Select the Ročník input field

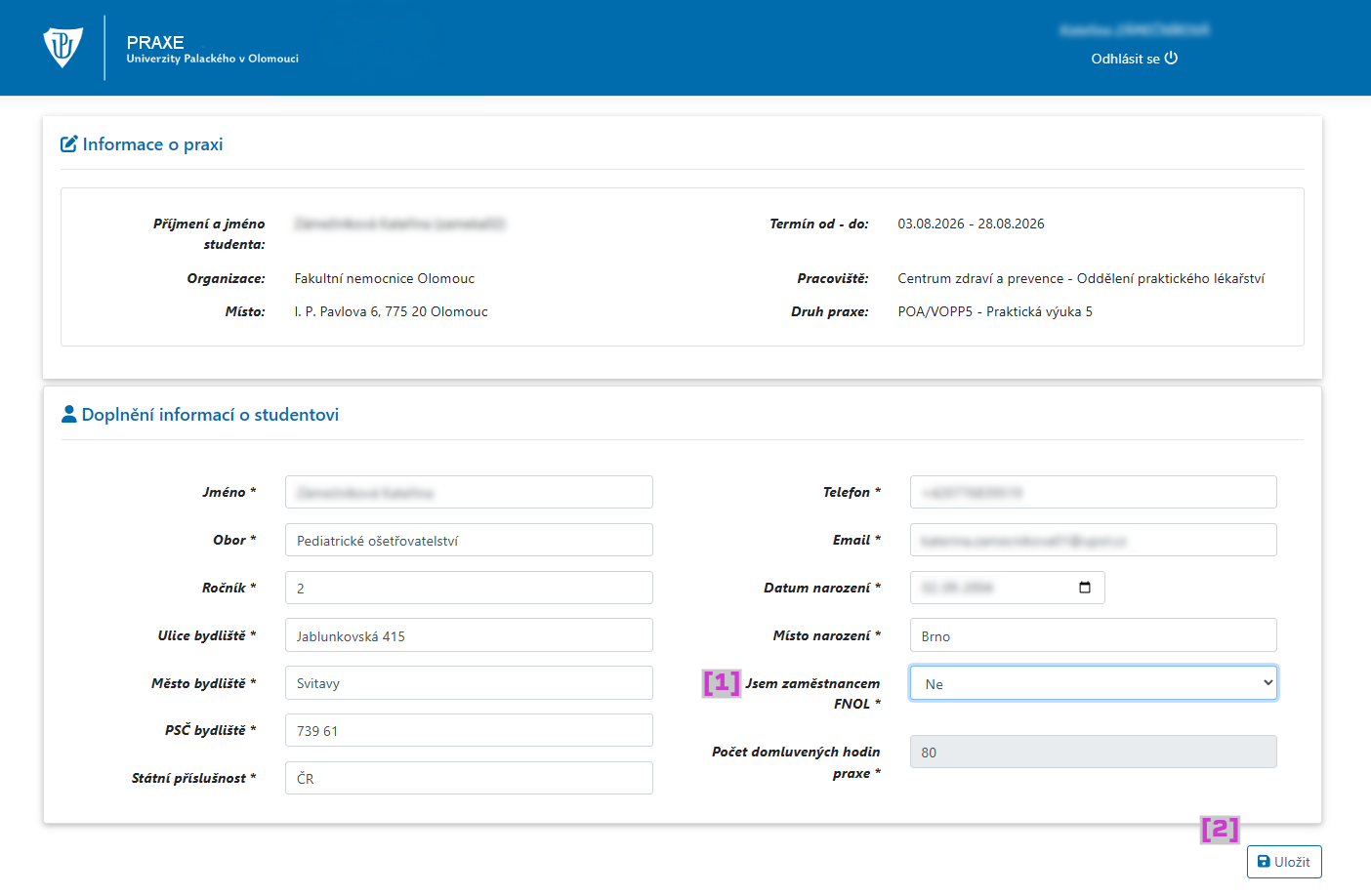(469, 589)
